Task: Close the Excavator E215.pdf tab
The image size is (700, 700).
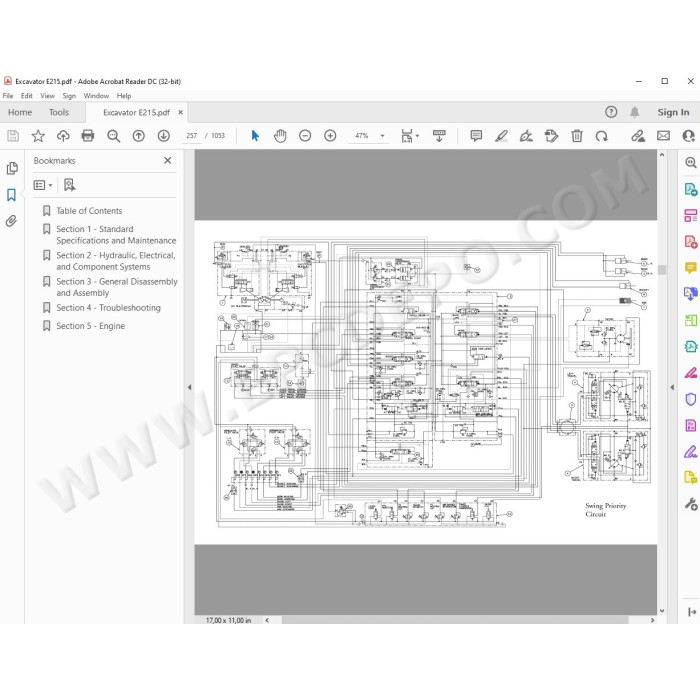Action: point(180,112)
